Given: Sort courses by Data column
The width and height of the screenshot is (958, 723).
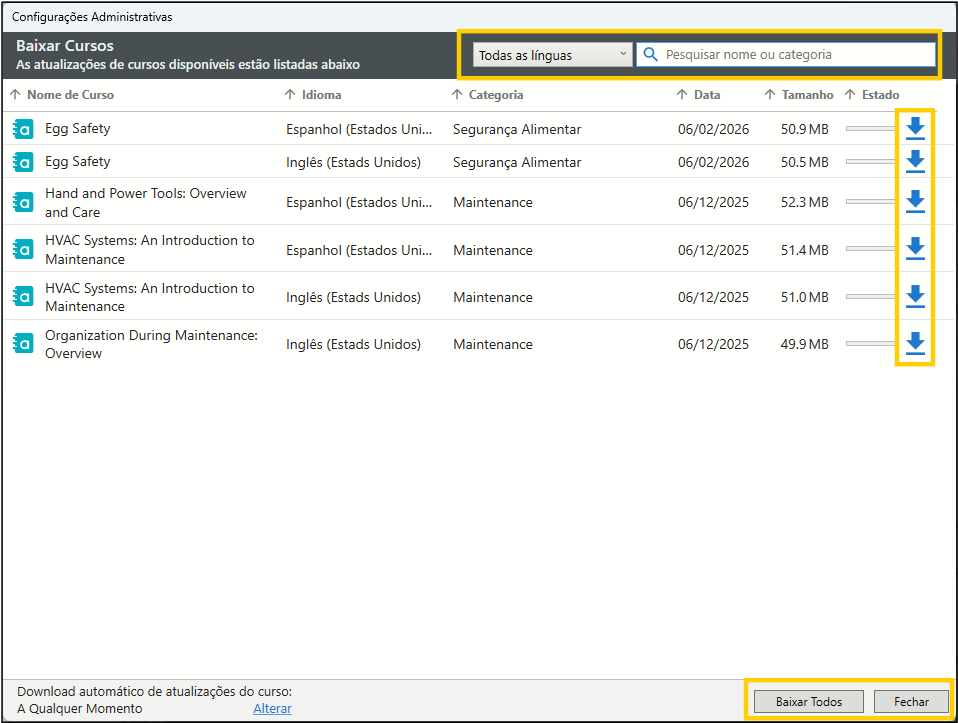Looking at the screenshot, I should 706,95.
